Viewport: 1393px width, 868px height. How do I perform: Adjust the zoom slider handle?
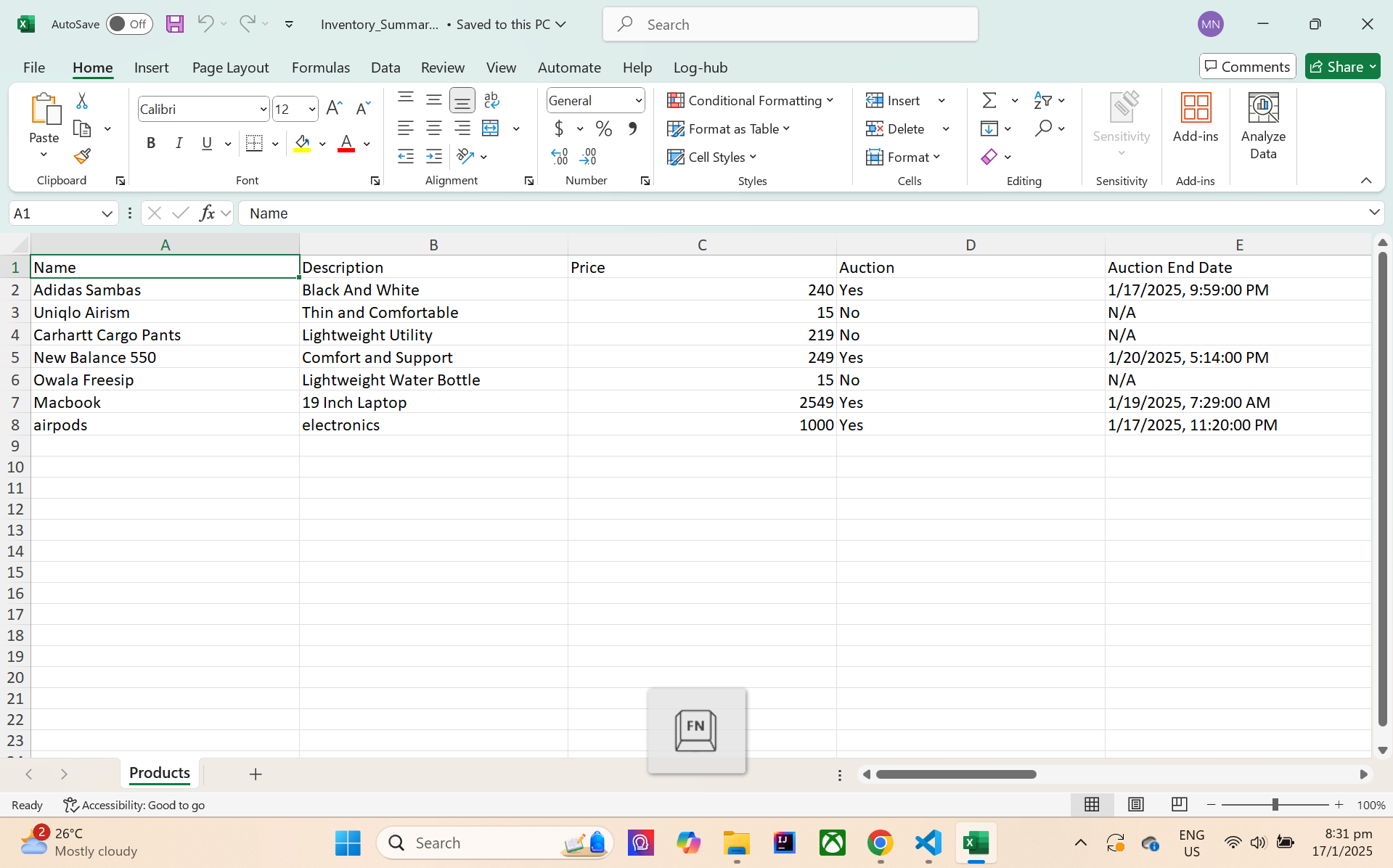point(1275,804)
